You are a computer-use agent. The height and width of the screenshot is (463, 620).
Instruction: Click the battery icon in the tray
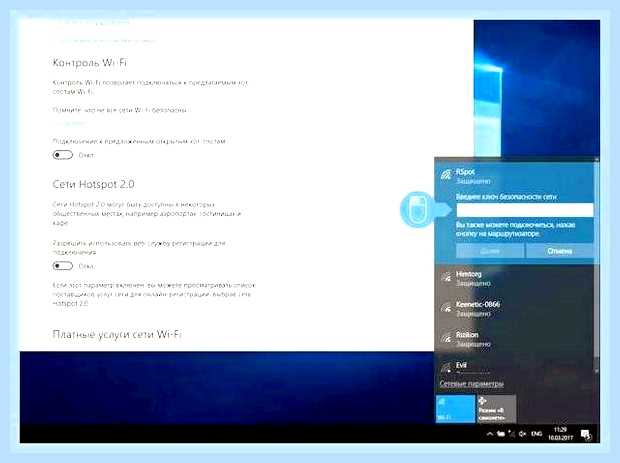(x=501, y=434)
